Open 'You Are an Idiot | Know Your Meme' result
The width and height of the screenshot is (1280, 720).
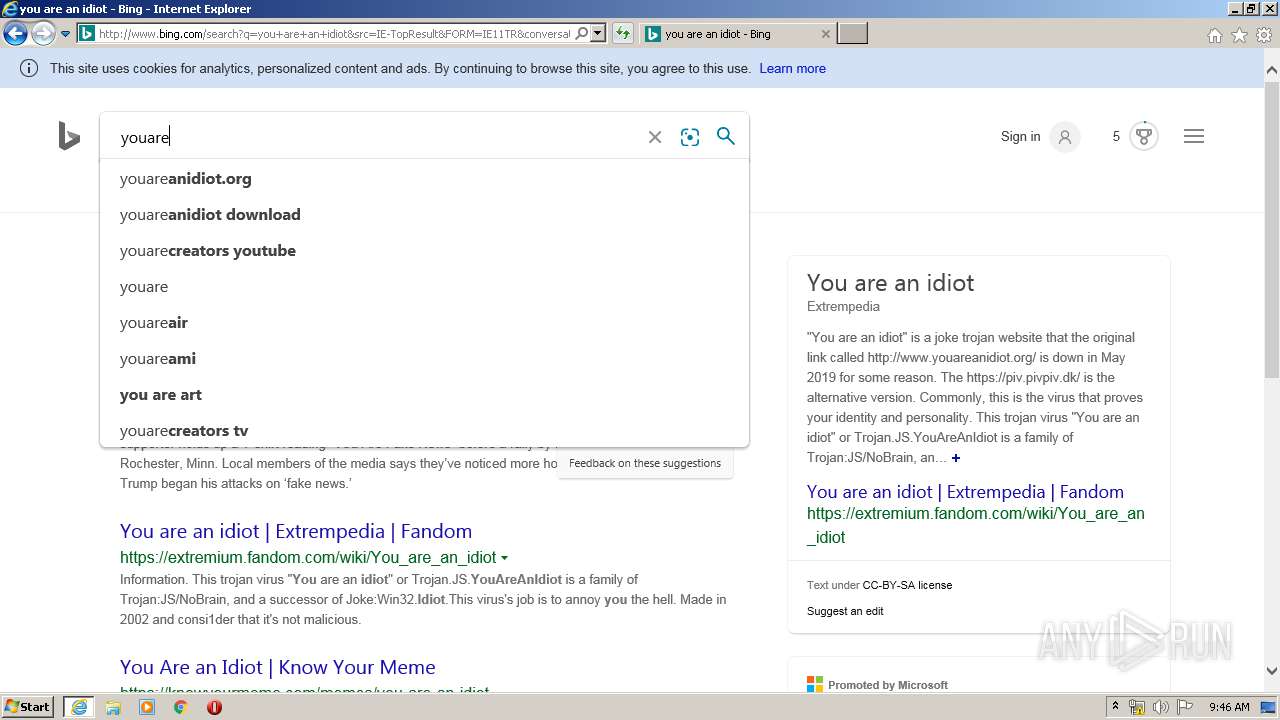coord(278,667)
